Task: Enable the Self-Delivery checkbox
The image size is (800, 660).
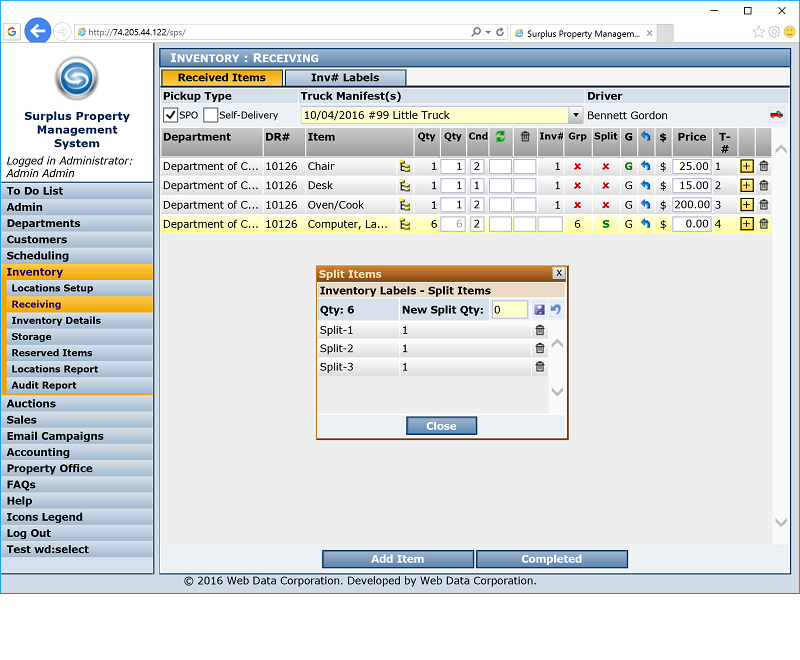Action: pyautogui.click(x=210, y=115)
